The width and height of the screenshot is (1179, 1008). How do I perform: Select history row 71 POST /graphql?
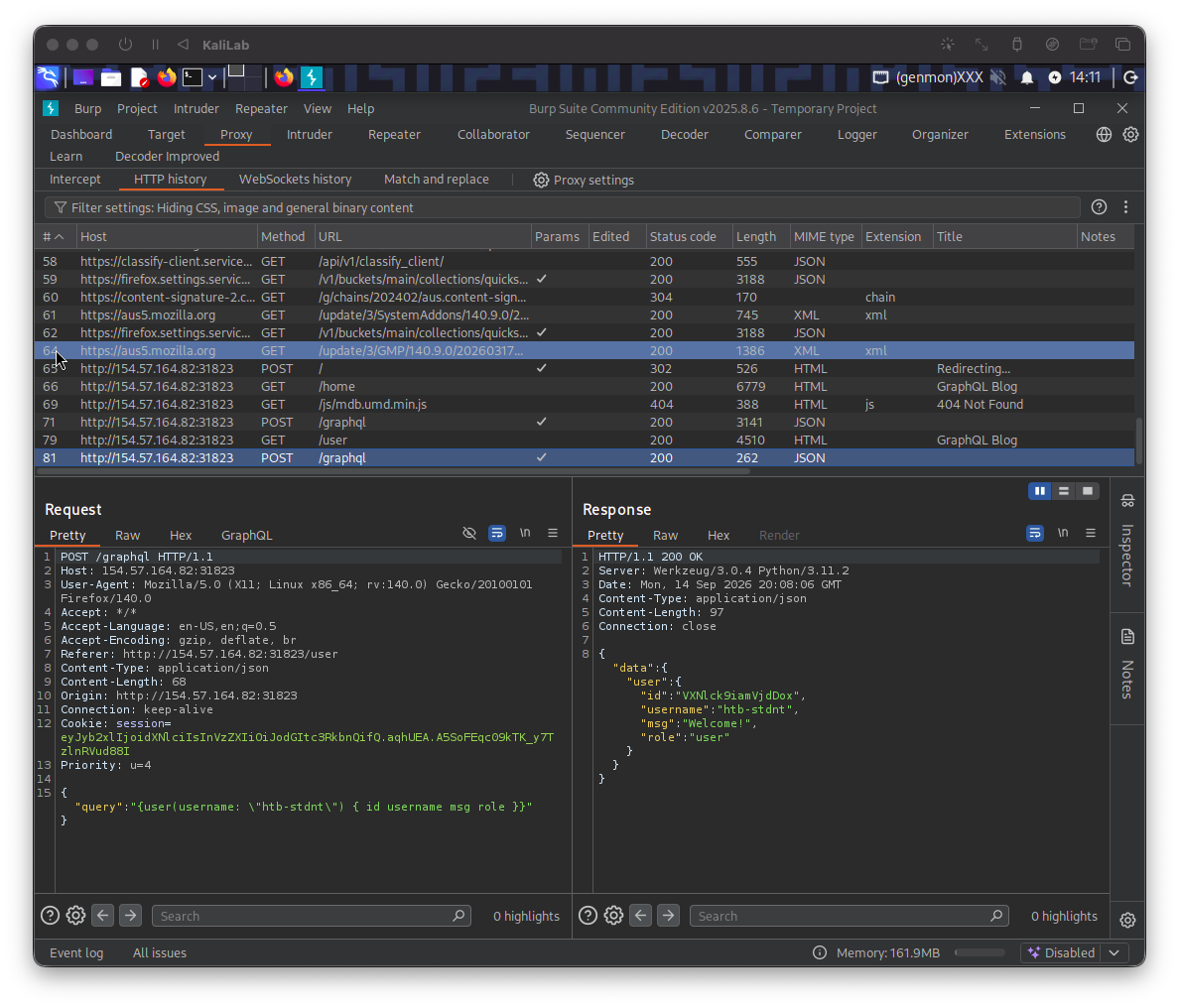[585, 422]
